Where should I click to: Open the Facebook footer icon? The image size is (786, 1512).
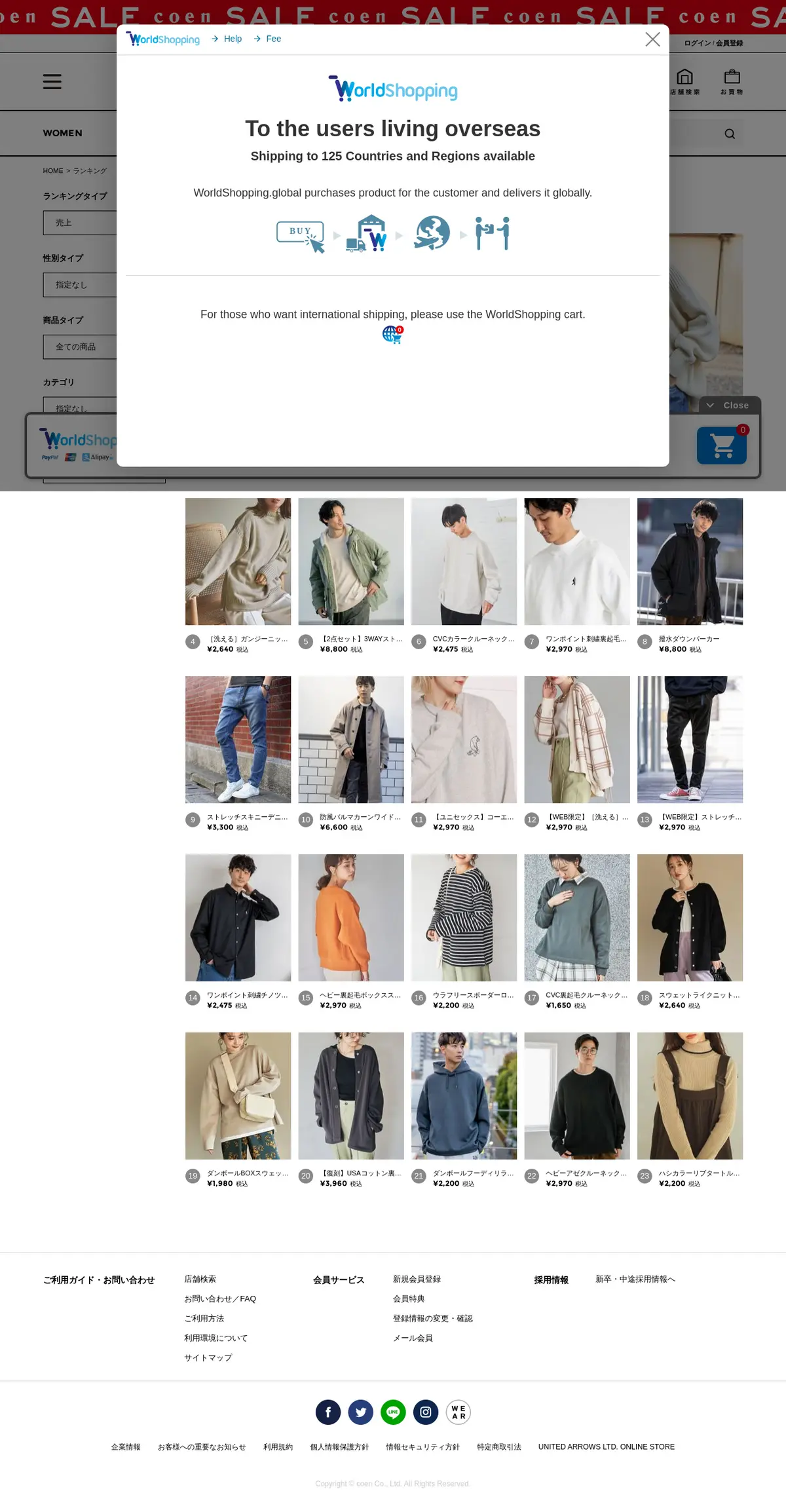[x=328, y=1412]
